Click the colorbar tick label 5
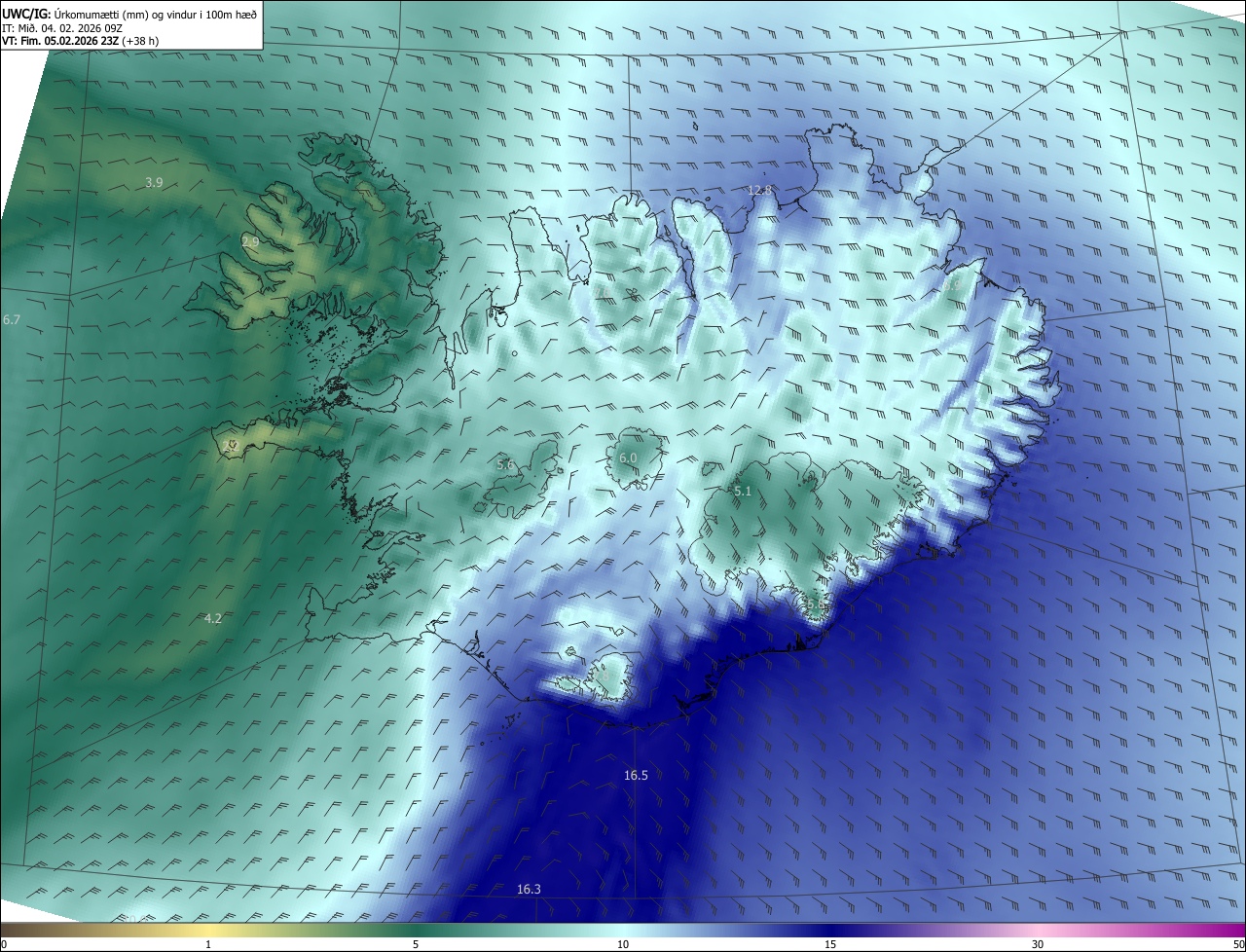The image size is (1246, 952). [416, 944]
